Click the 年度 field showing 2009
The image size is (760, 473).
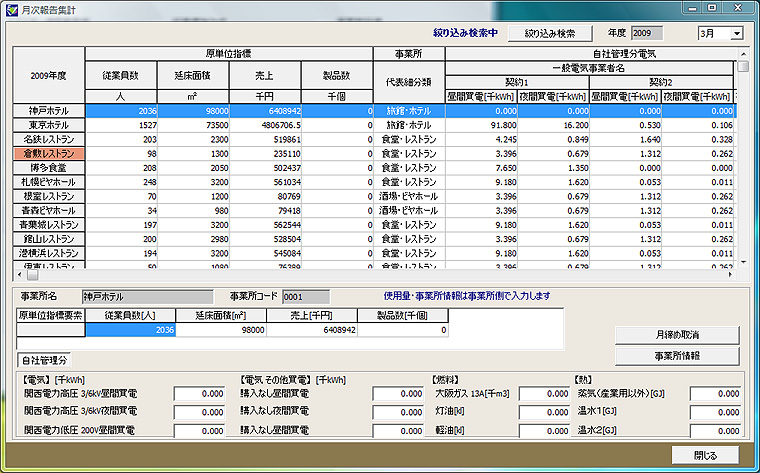pos(647,33)
